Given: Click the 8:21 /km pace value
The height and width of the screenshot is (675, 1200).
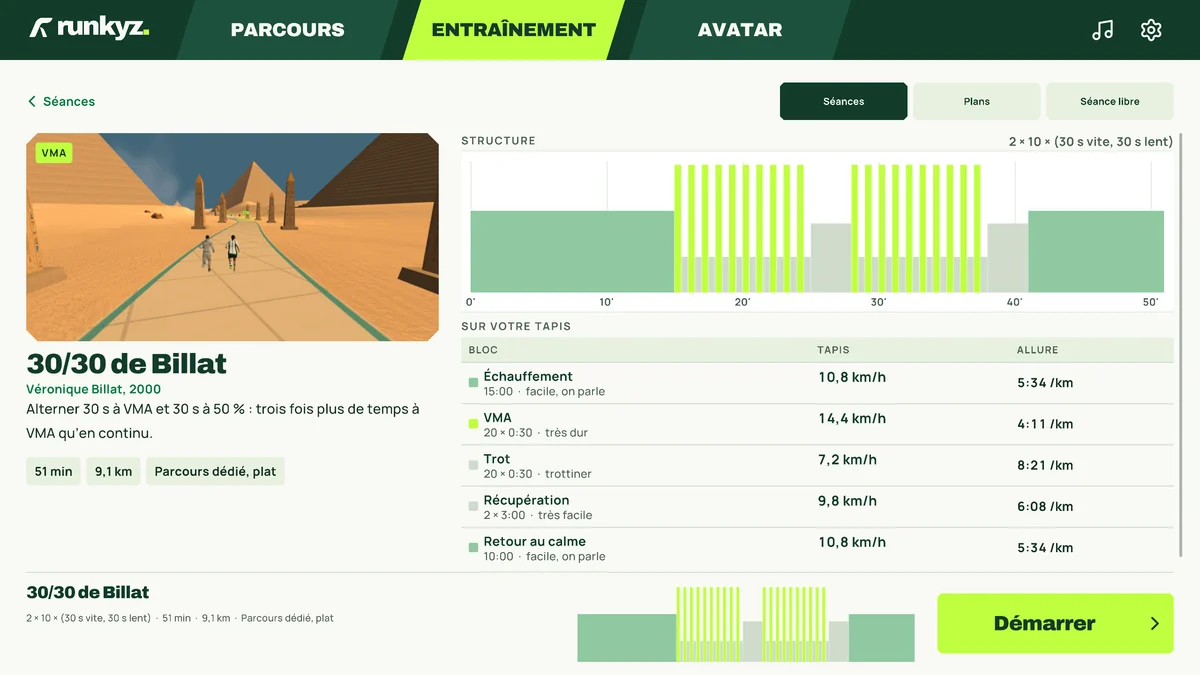Looking at the screenshot, I should point(1045,465).
